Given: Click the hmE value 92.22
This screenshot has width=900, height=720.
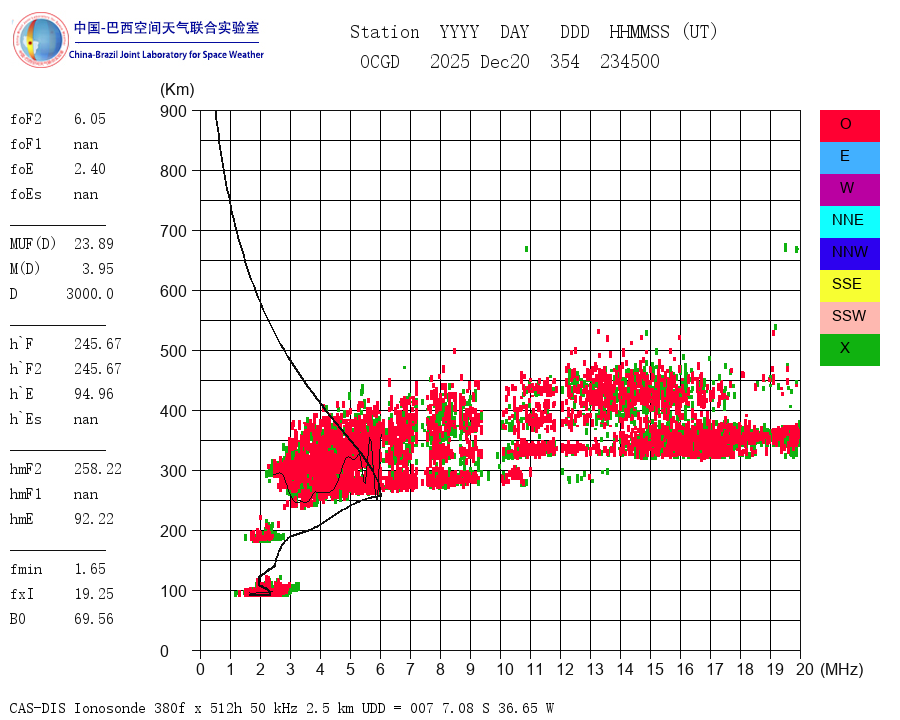Looking at the screenshot, I should [94, 518].
